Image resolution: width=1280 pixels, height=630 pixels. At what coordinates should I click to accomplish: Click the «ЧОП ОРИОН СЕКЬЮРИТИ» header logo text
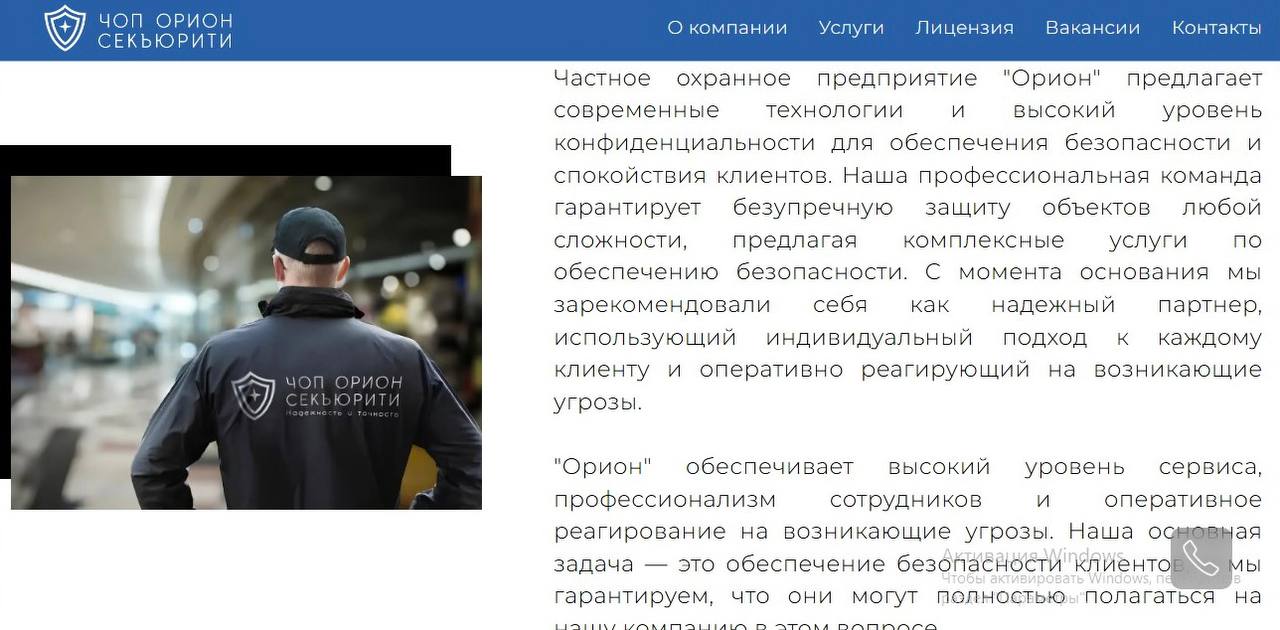(165, 31)
